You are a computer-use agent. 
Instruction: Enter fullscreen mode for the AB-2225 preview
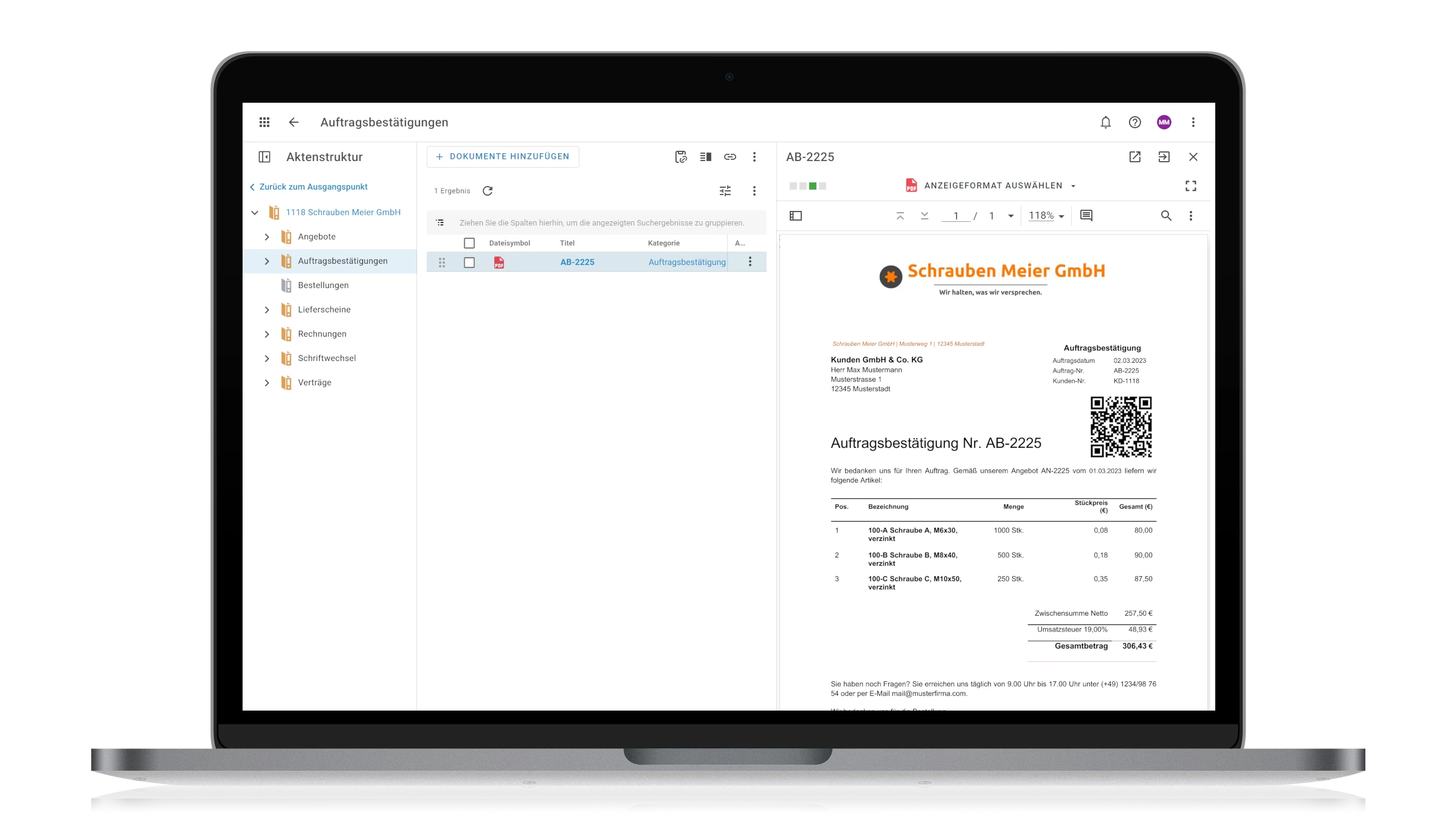tap(1191, 185)
